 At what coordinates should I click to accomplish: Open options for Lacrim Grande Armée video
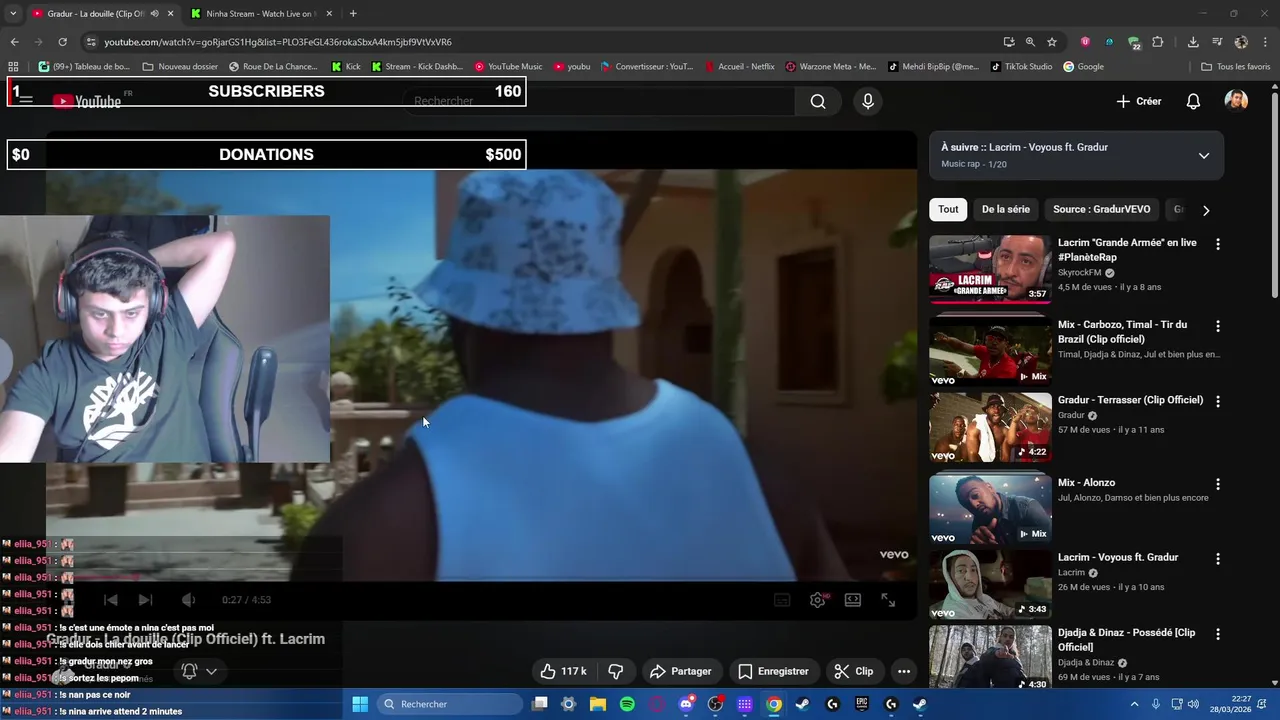(1218, 244)
